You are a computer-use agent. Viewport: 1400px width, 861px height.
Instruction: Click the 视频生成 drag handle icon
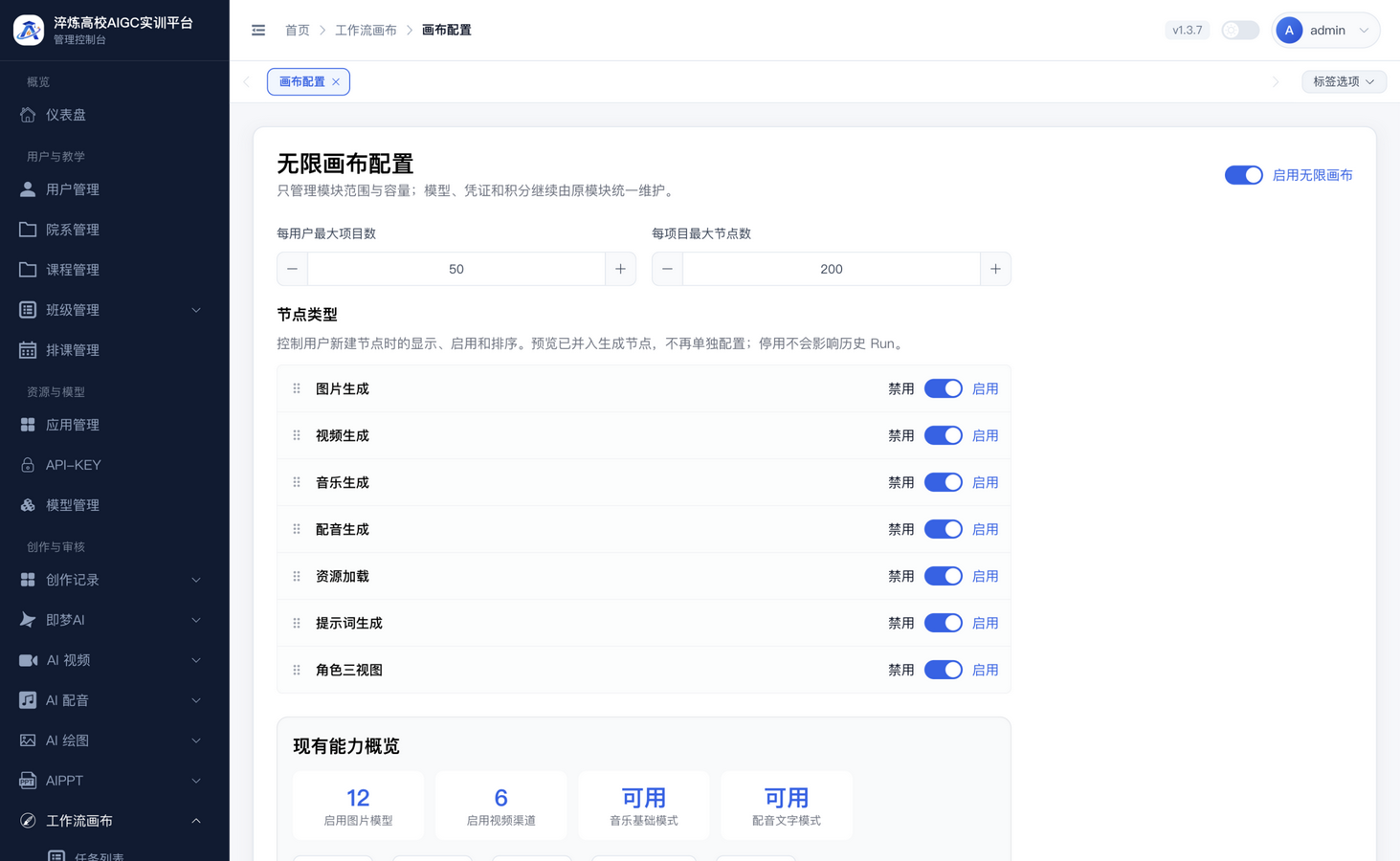pos(297,435)
